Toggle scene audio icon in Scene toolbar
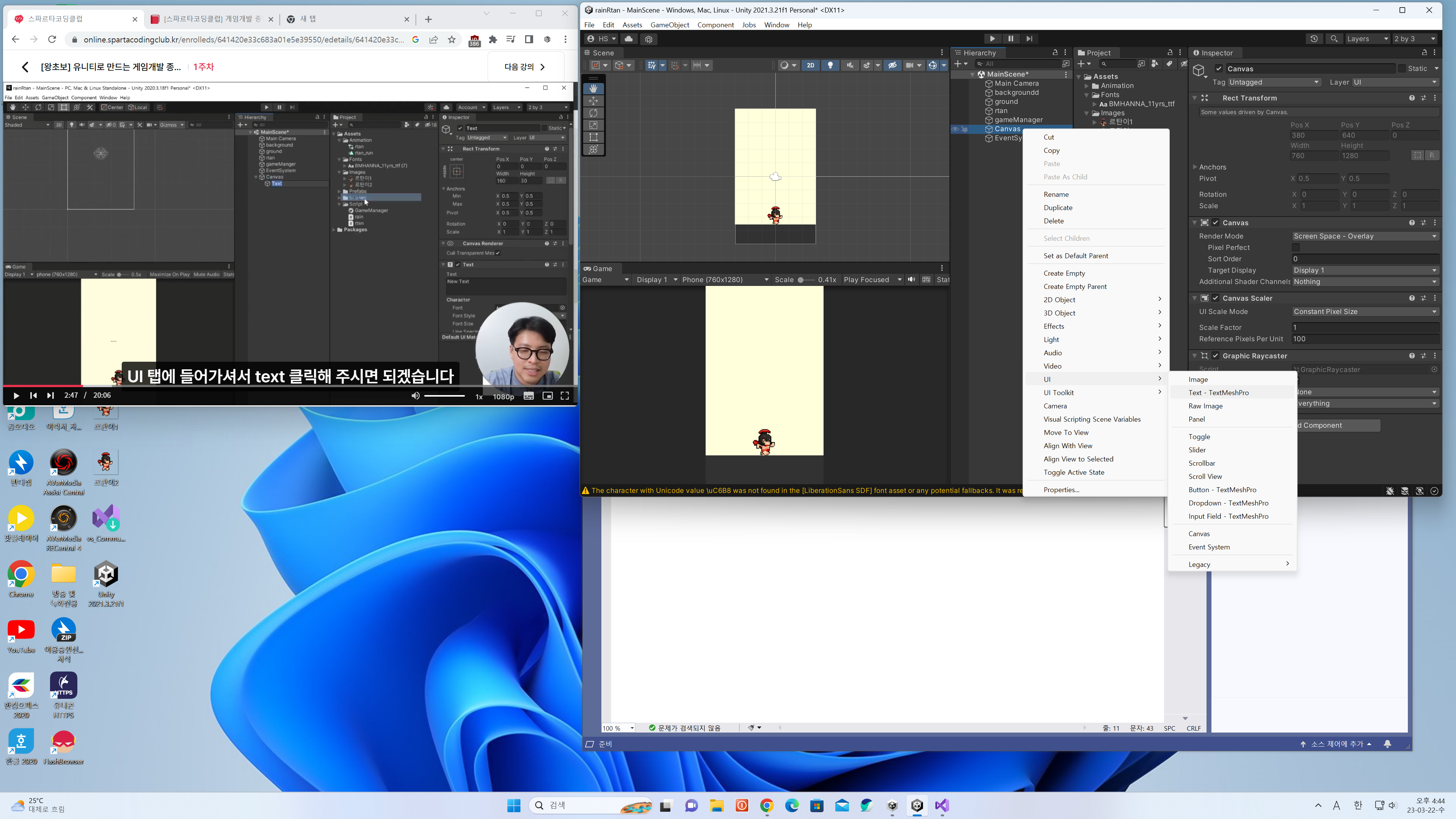The image size is (1456, 819). [x=849, y=66]
